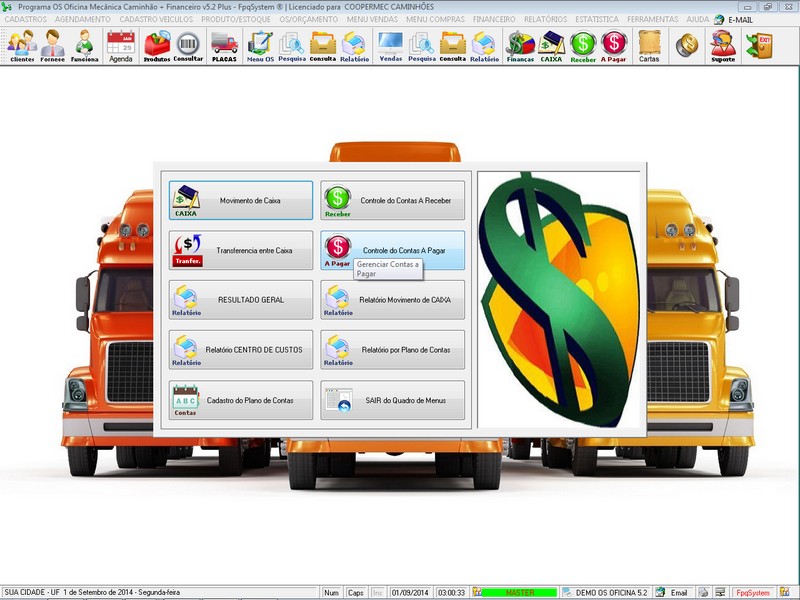Open the PRODUTO/ESTOQUE menu
Screen dimensions: 800x600
pyautogui.click(x=236, y=19)
